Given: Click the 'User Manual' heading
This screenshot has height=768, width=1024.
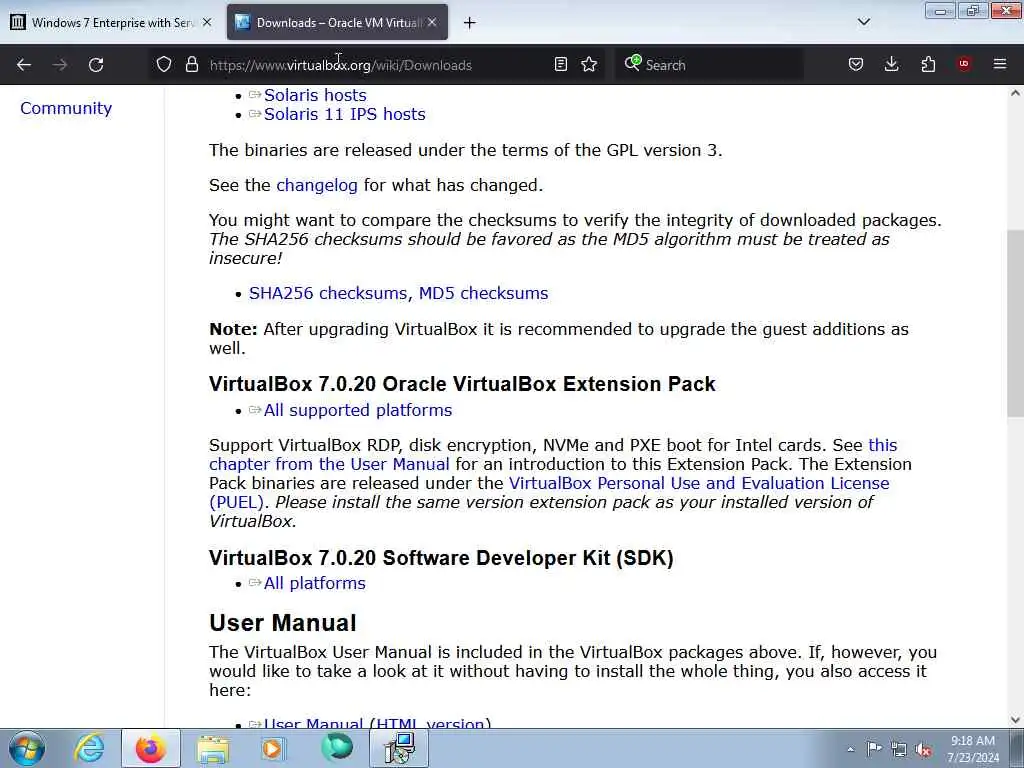Looking at the screenshot, I should point(283,623).
